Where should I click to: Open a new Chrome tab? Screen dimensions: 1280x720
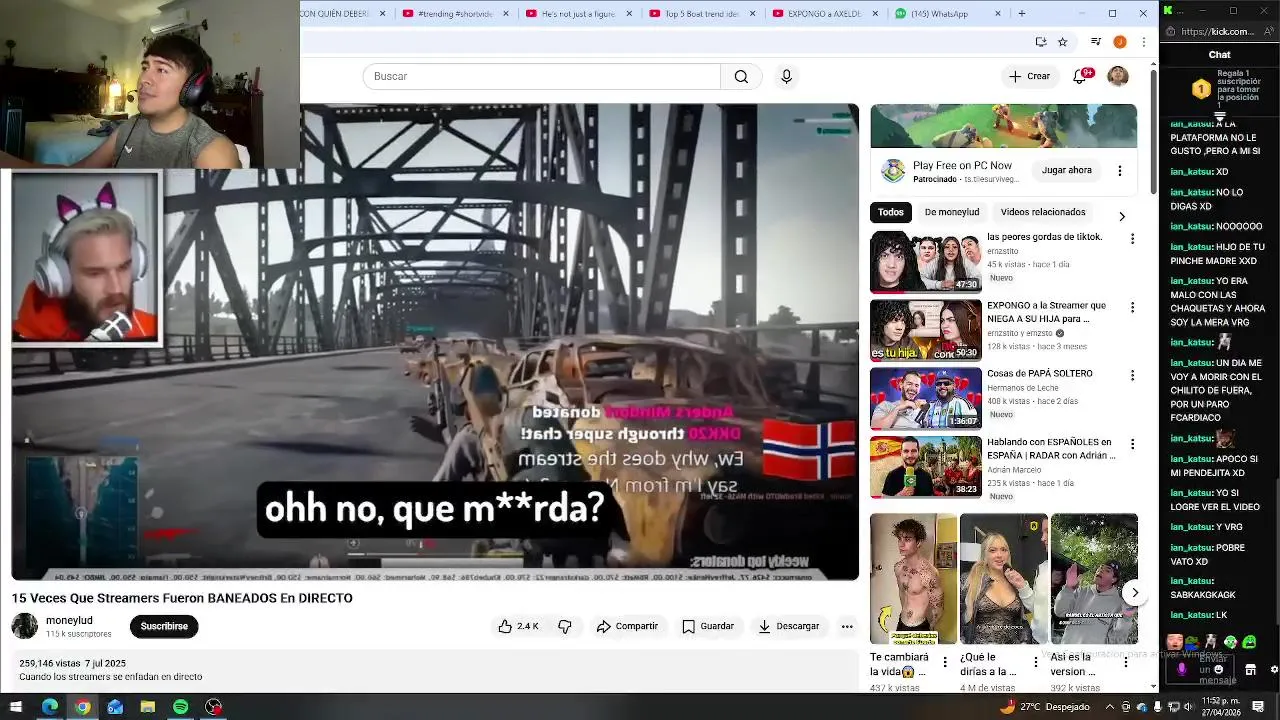[x=1021, y=13]
